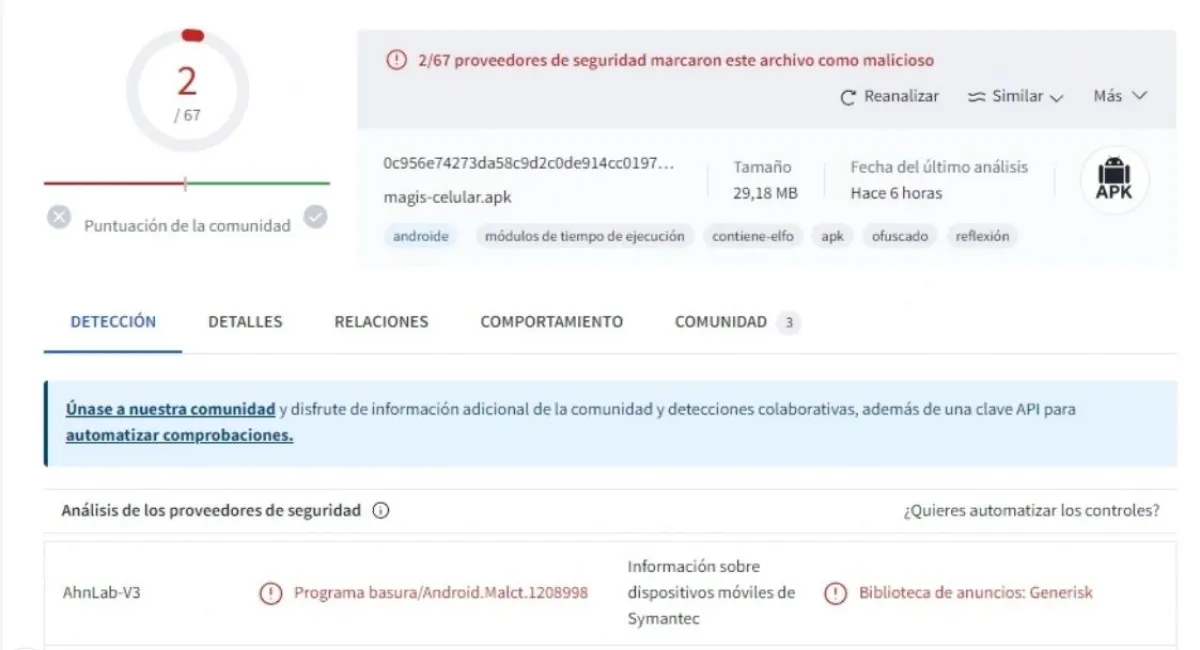
Task: Follow the automatizar comprobaciones link
Action: point(179,436)
